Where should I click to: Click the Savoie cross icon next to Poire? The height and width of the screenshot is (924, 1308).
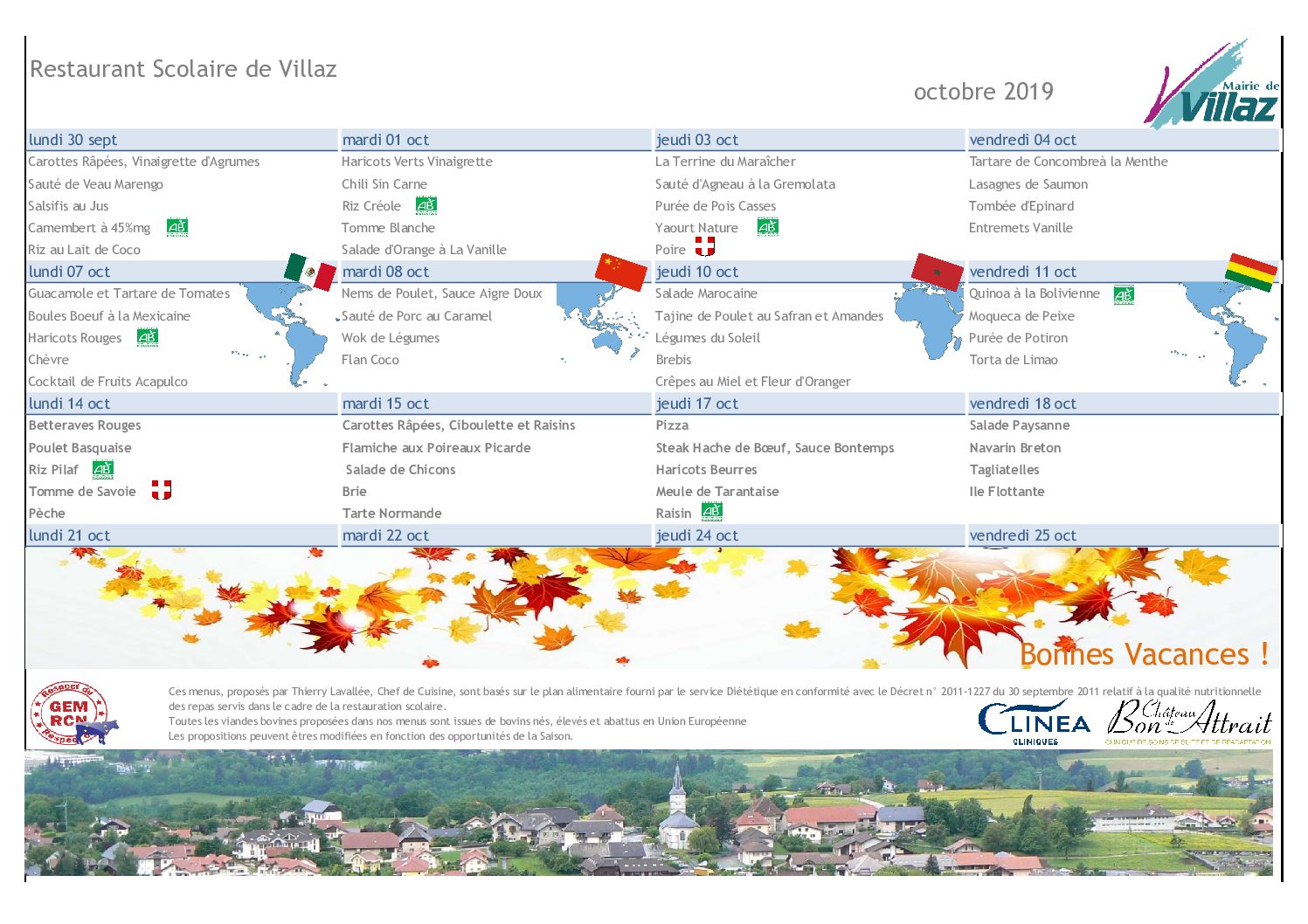(705, 246)
